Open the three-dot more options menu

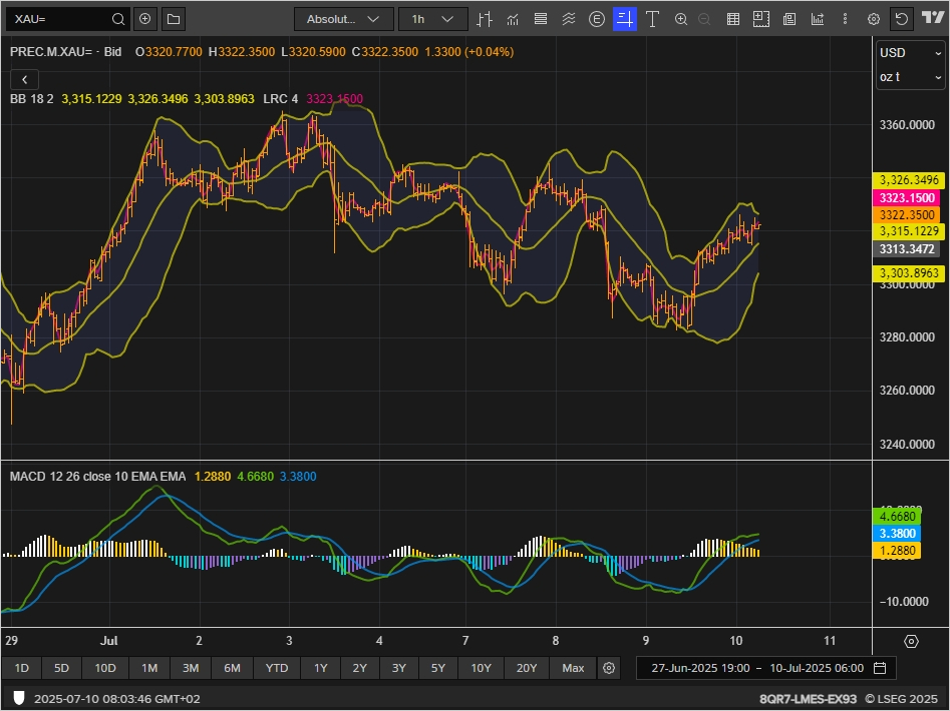pos(845,19)
